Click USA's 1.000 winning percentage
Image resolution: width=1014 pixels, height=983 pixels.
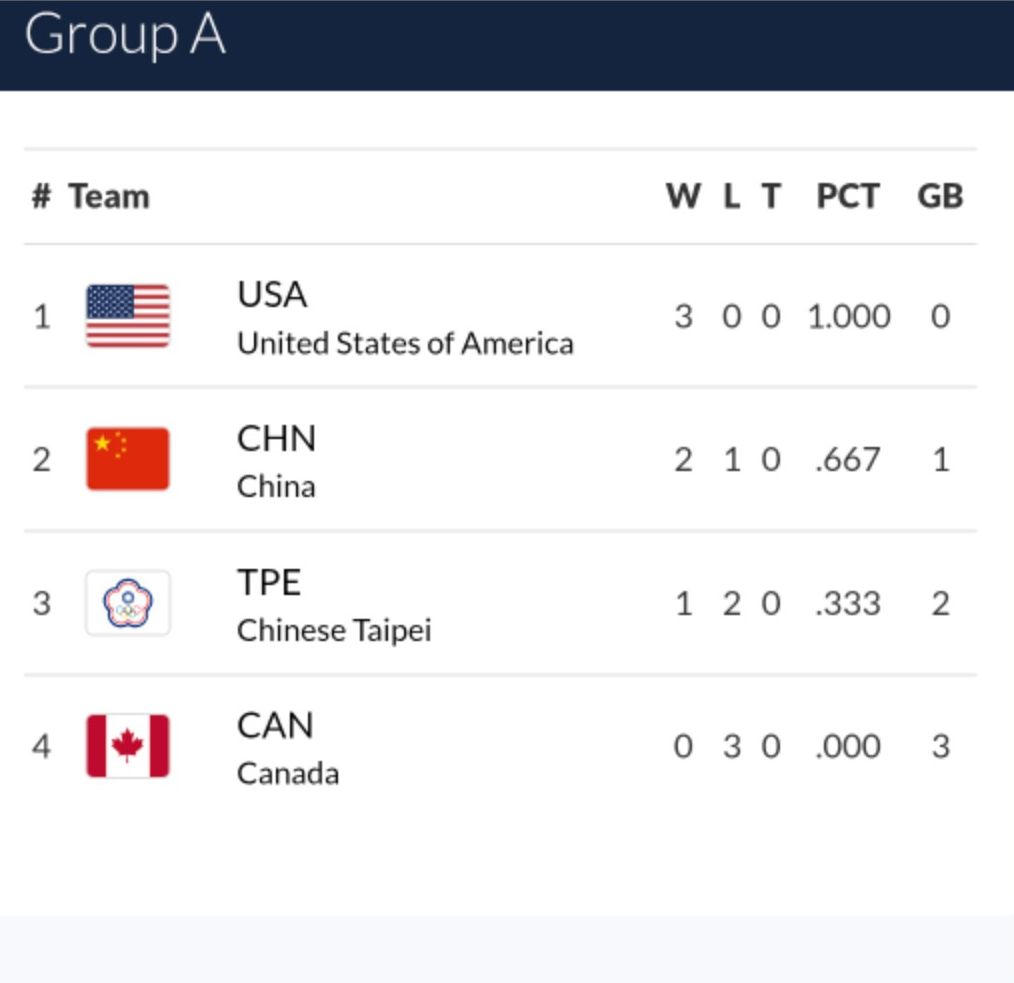pos(848,317)
